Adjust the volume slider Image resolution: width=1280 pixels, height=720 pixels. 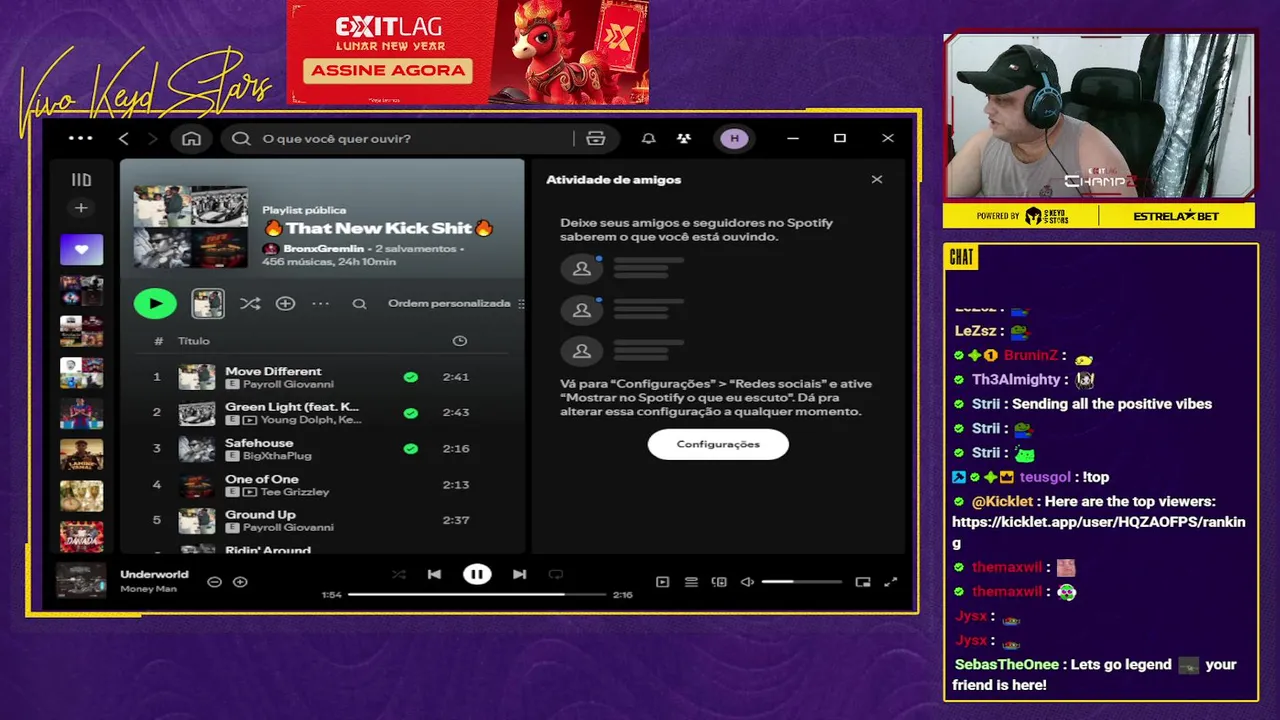[x=802, y=581]
